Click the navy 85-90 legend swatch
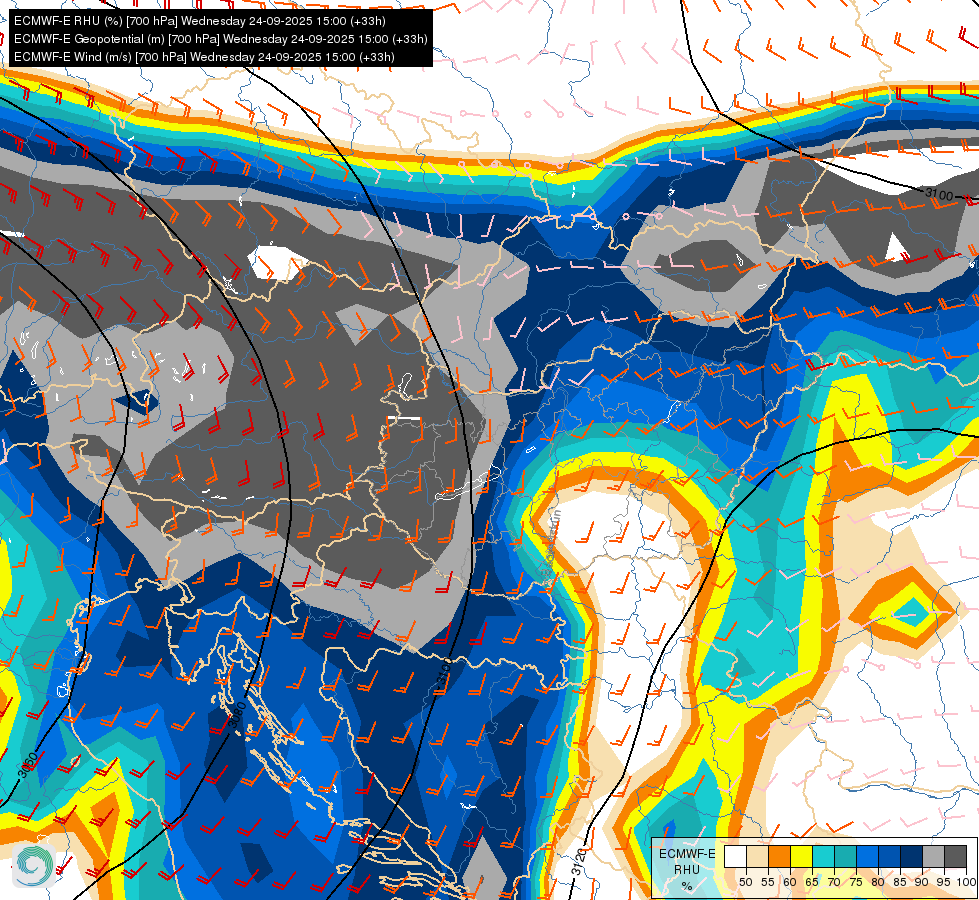Image resolution: width=979 pixels, height=900 pixels. 912,856
